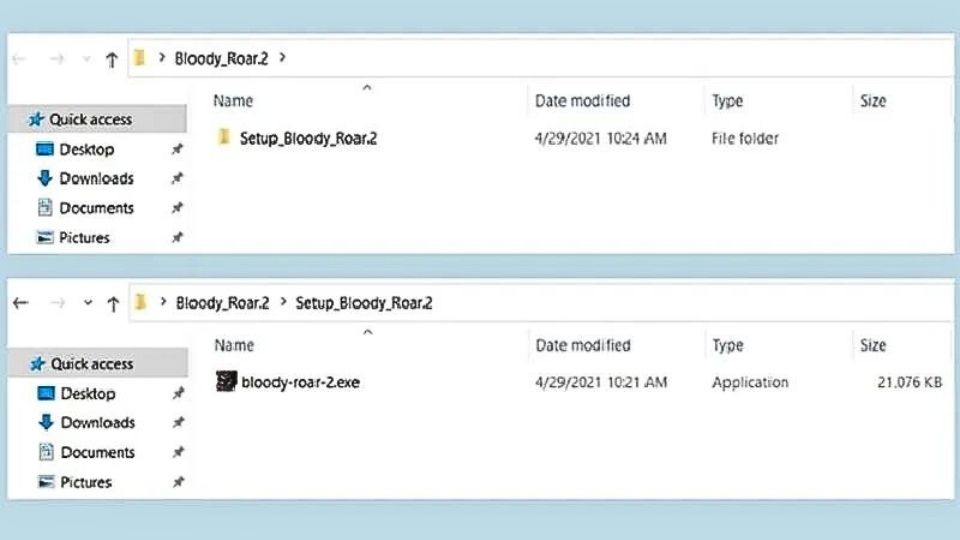Screen dimensions: 960x540
Task: Select Bloody_Roar.2 breadcrumb in lower address bar
Action: tap(223, 303)
